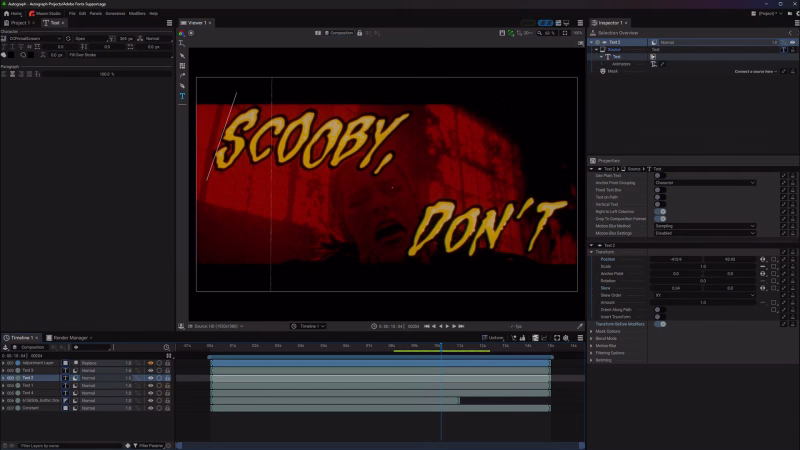Screen dimensions: 800x450
Task: Click the Text 3 layer type icon
Action: [x=65, y=370]
